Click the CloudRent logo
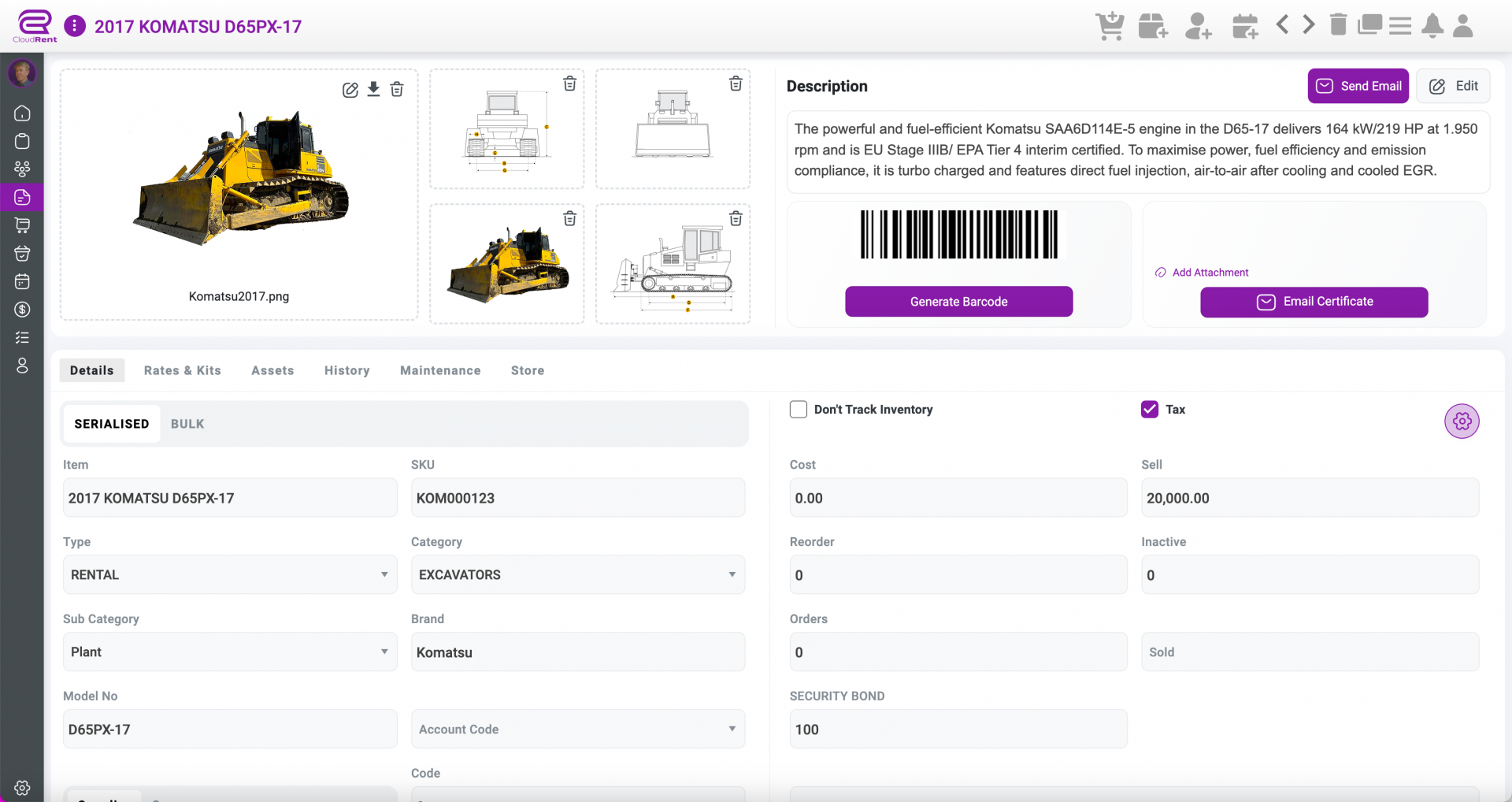 point(35,26)
